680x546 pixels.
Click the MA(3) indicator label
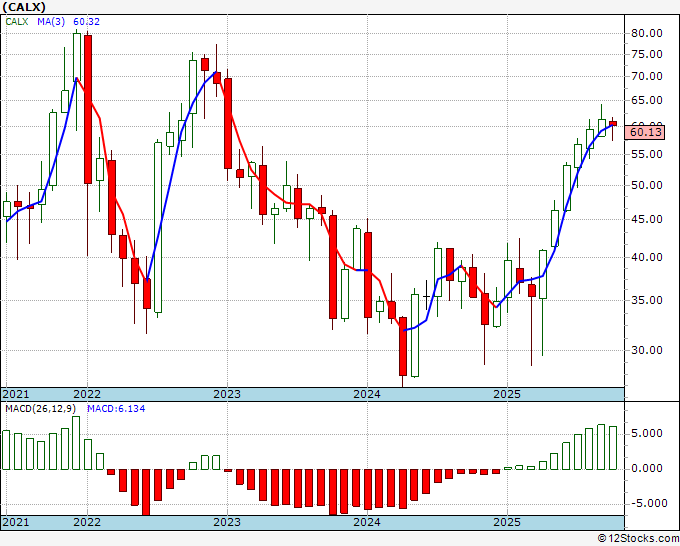(51, 21)
